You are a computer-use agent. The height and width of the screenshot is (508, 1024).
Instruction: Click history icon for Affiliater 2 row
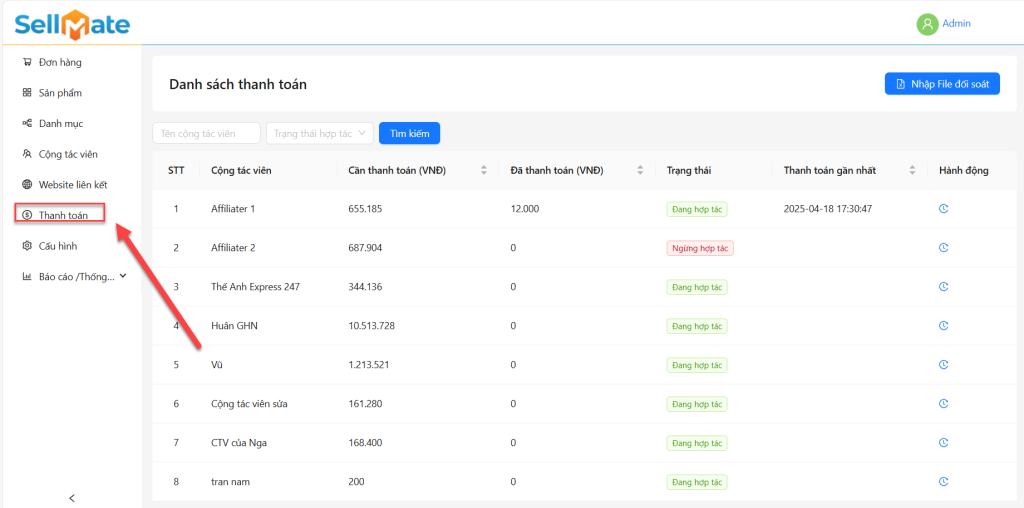[x=943, y=247]
